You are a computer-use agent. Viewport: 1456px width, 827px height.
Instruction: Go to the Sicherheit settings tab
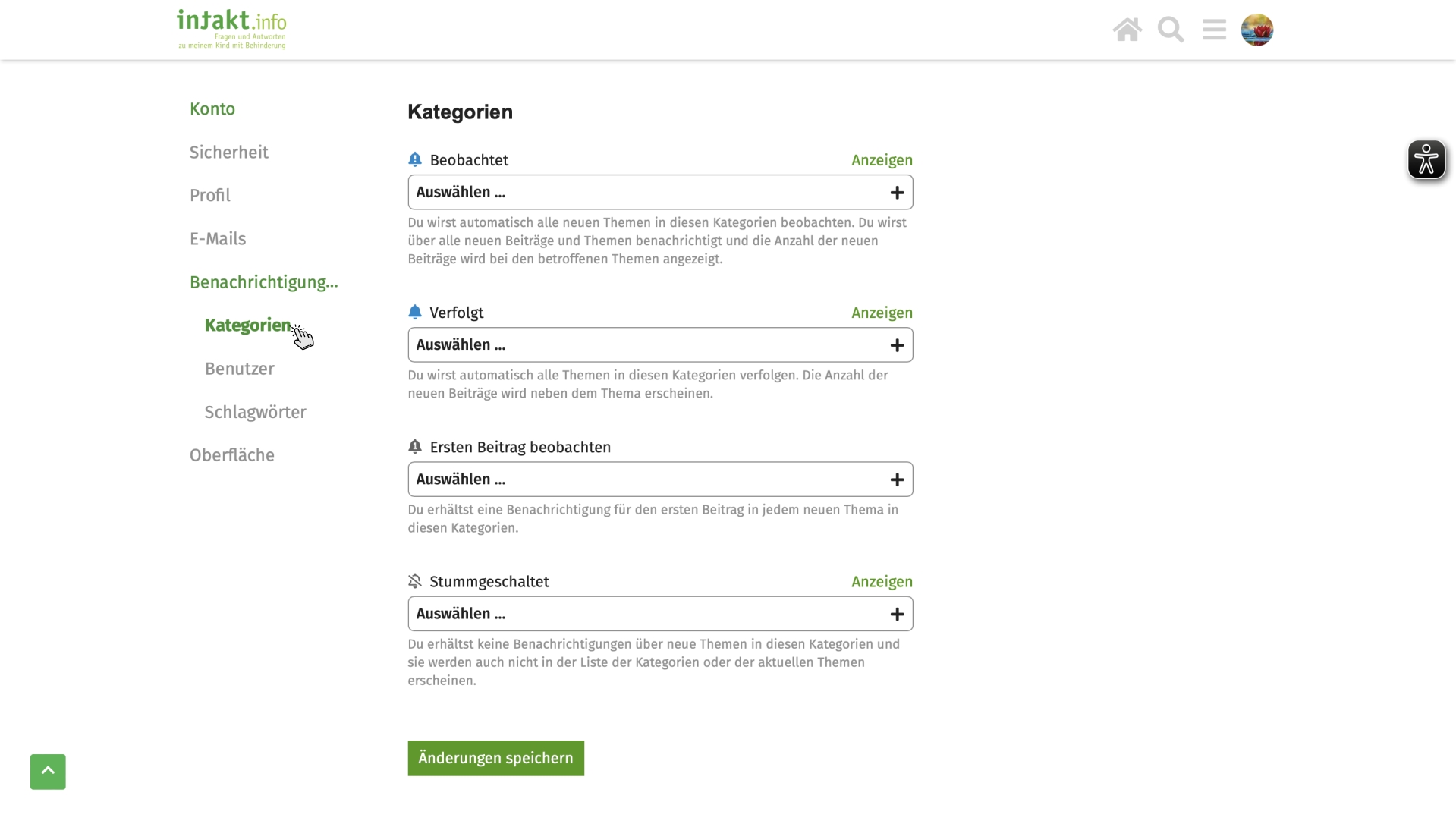(x=228, y=153)
